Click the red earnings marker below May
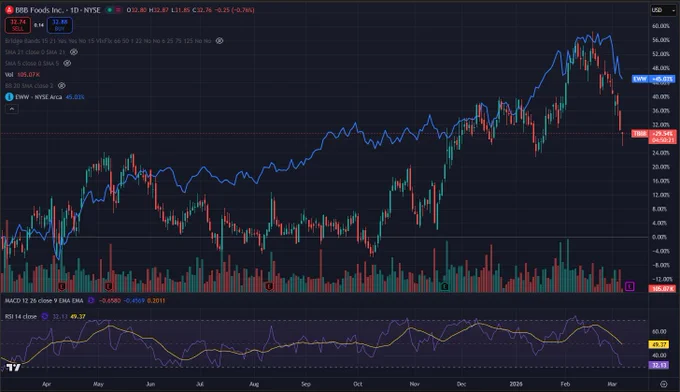Image resolution: width=680 pixels, height=392 pixels. click(x=108, y=286)
